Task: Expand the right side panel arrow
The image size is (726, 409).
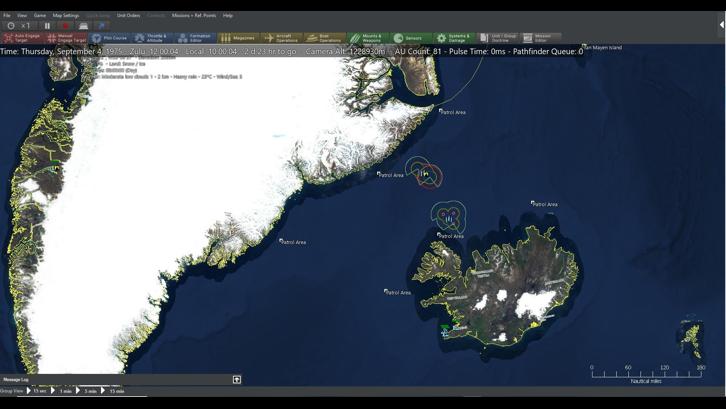Action: 721,25
